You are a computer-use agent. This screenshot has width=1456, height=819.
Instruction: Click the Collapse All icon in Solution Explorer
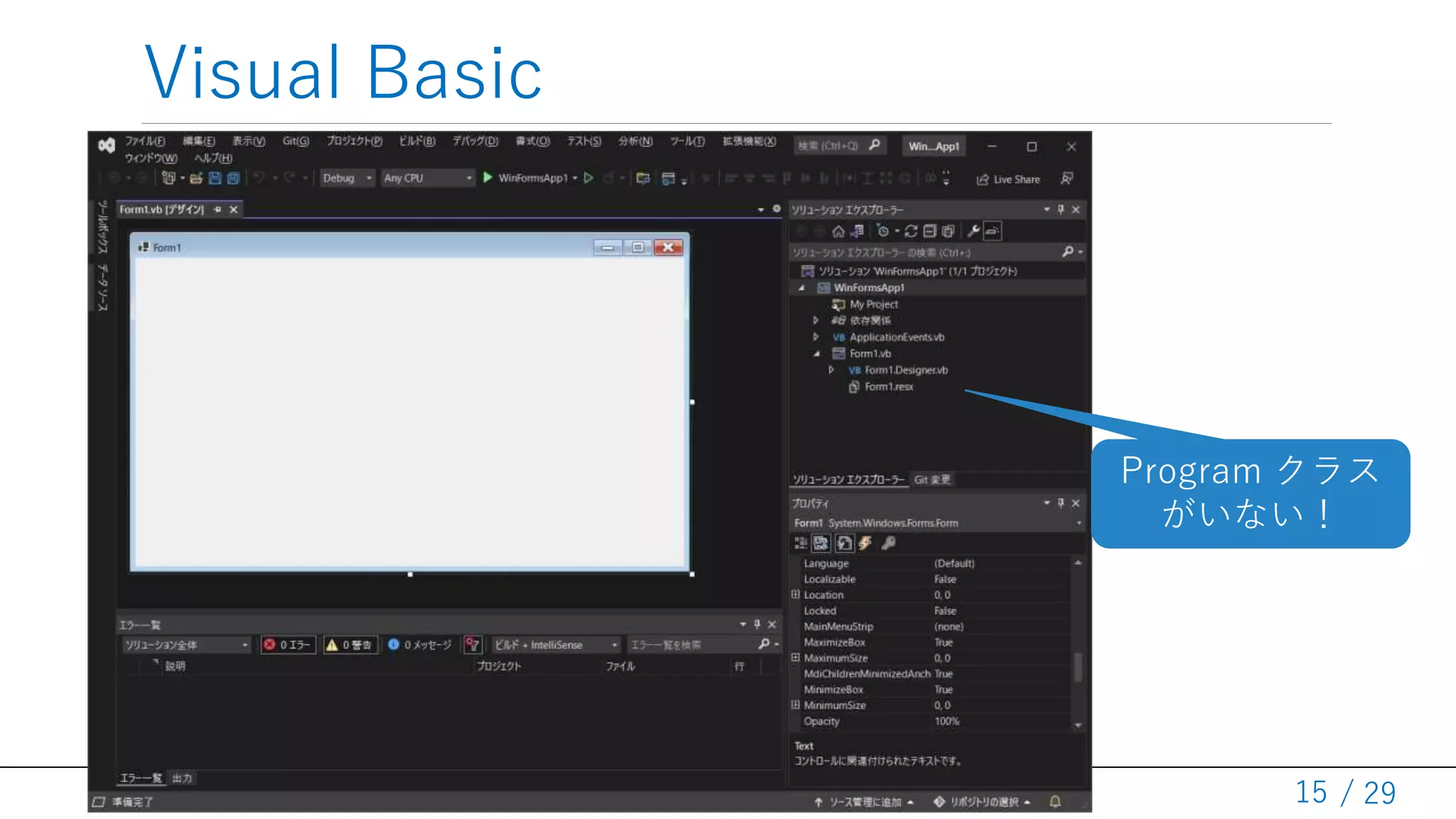point(929,231)
